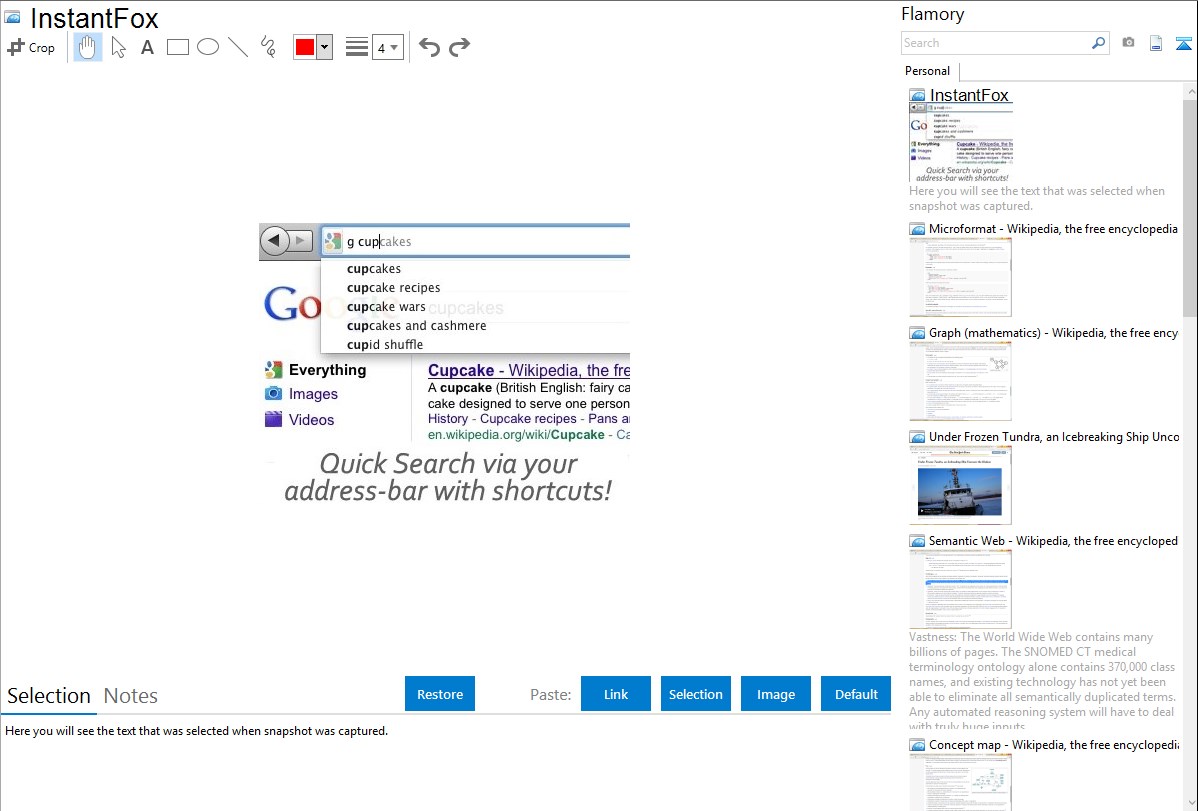Select the Microformat snapshot thumbnail
Image resolution: width=1198 pixels, height=811 pixels.
click(960, 277)
